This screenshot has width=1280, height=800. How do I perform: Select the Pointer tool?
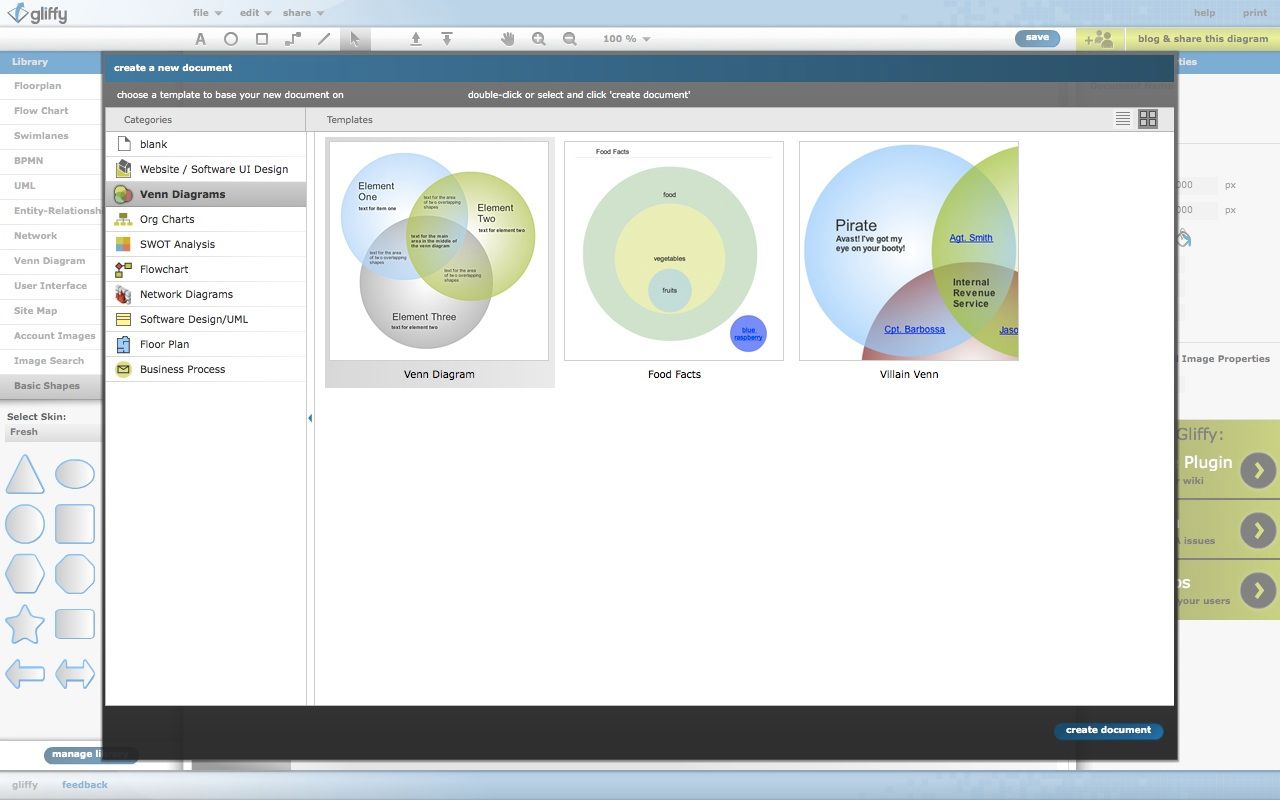coord(355,39)
